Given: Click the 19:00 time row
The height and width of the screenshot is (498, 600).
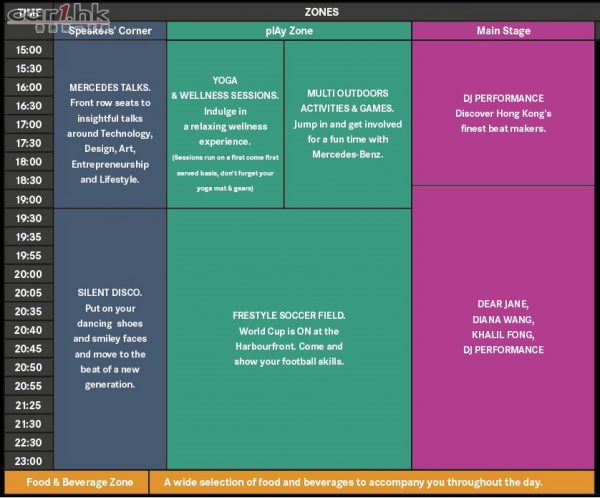Looking at the screenshot, I should pos(29,199).
